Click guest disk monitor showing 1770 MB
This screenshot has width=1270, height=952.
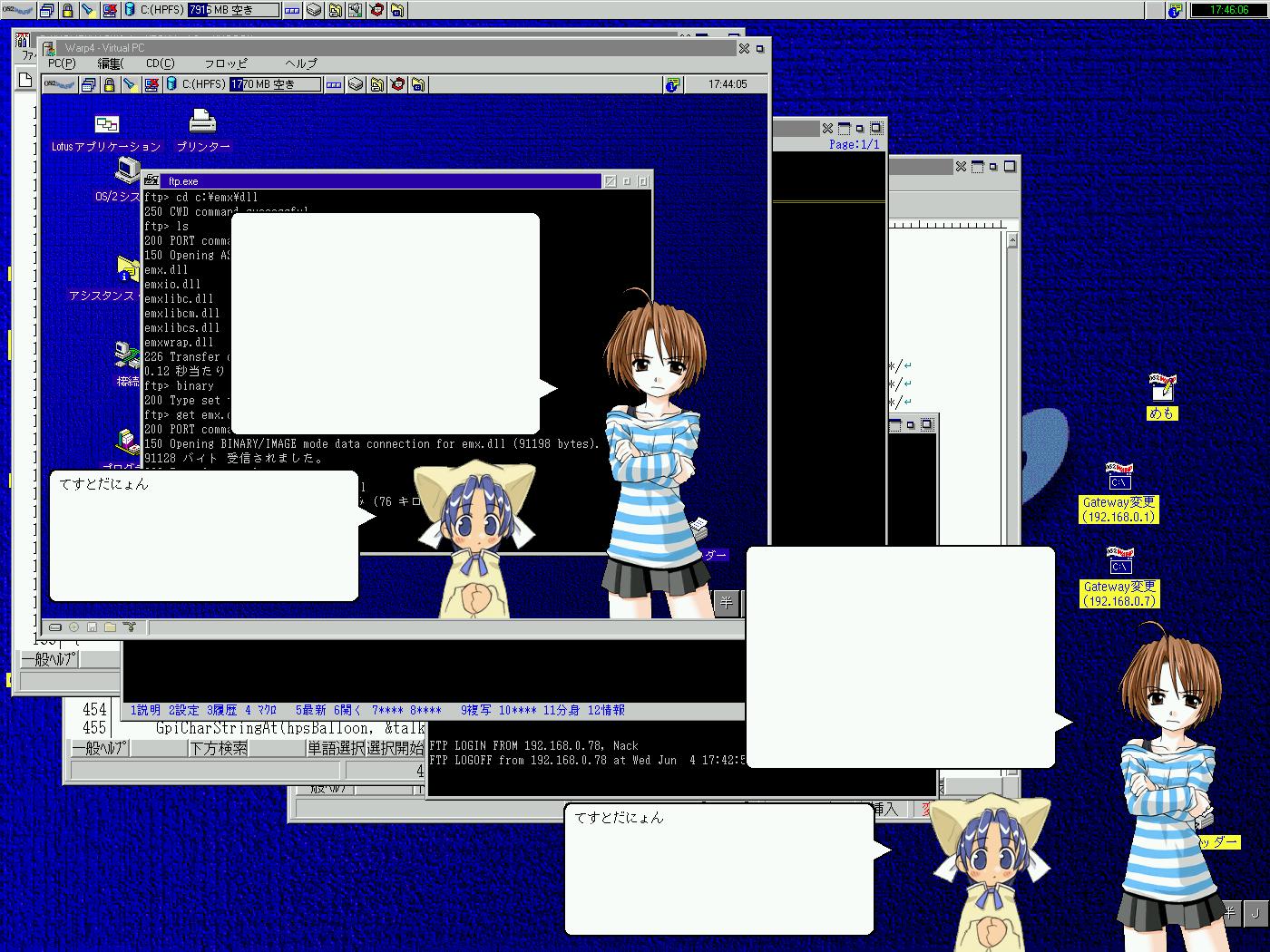click(275, 84)
